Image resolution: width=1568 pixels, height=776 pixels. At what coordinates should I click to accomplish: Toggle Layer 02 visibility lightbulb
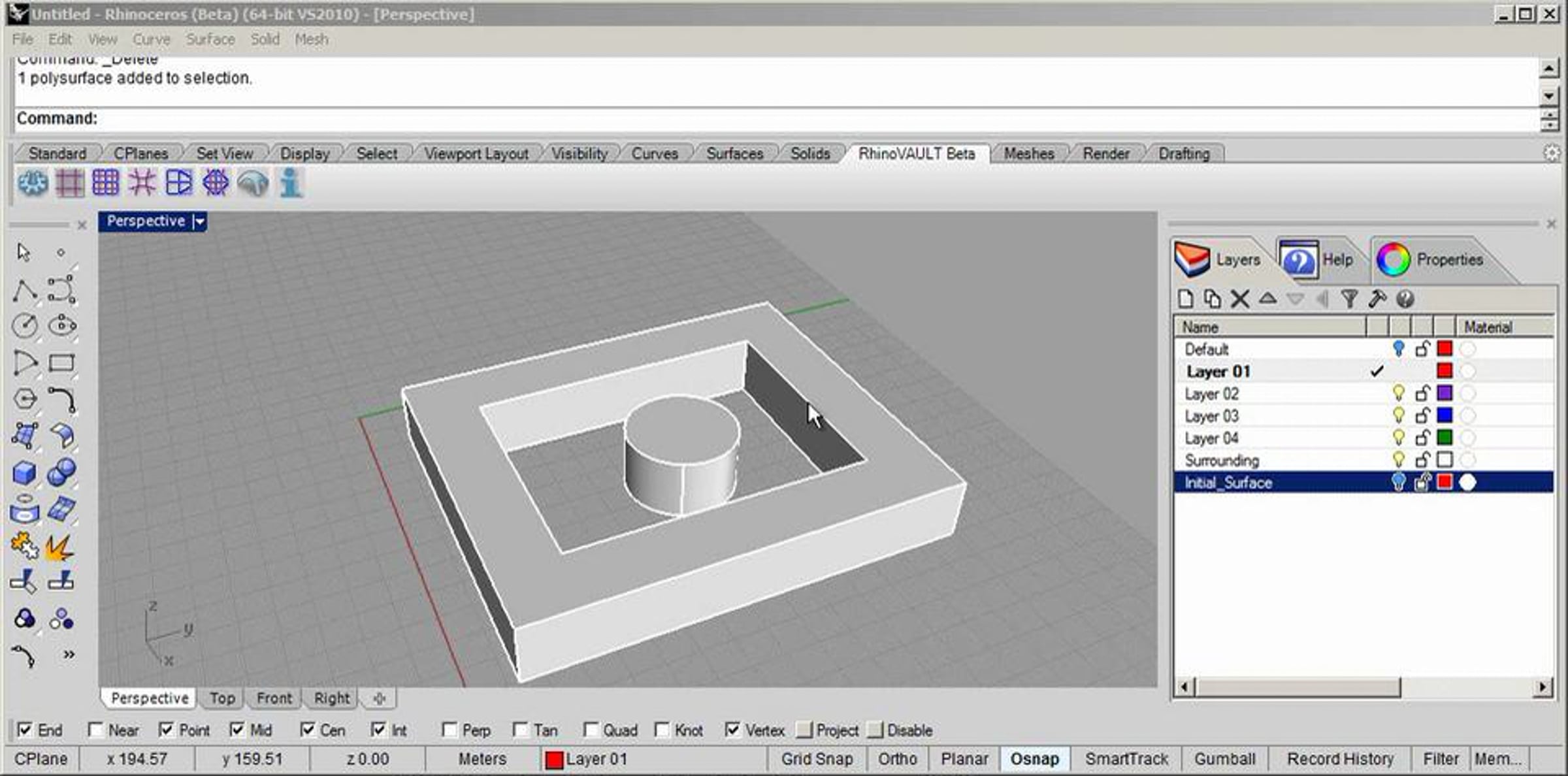(1398, 393)
